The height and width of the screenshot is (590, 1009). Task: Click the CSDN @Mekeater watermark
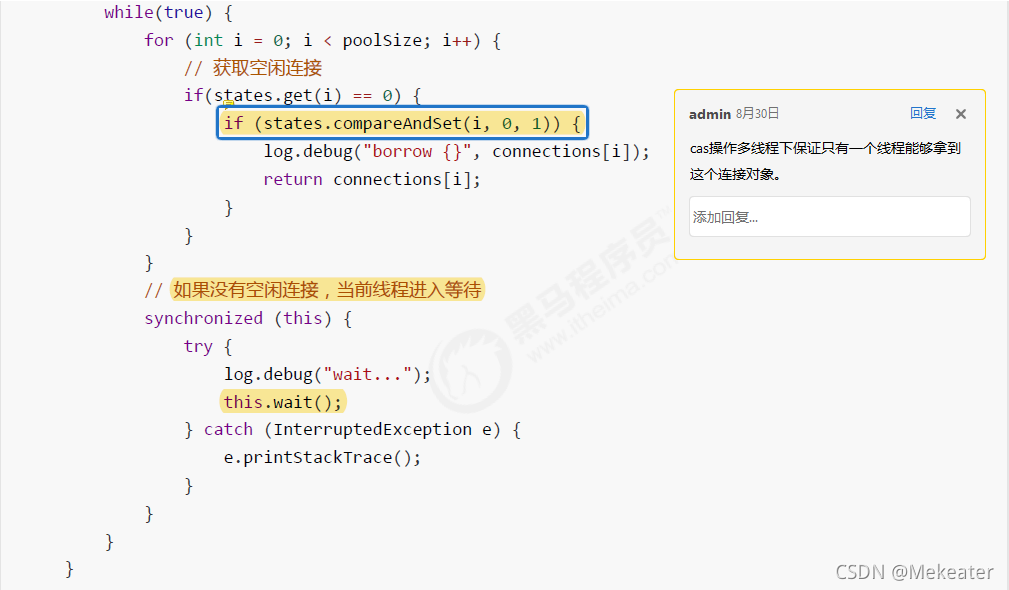(914, 572)
